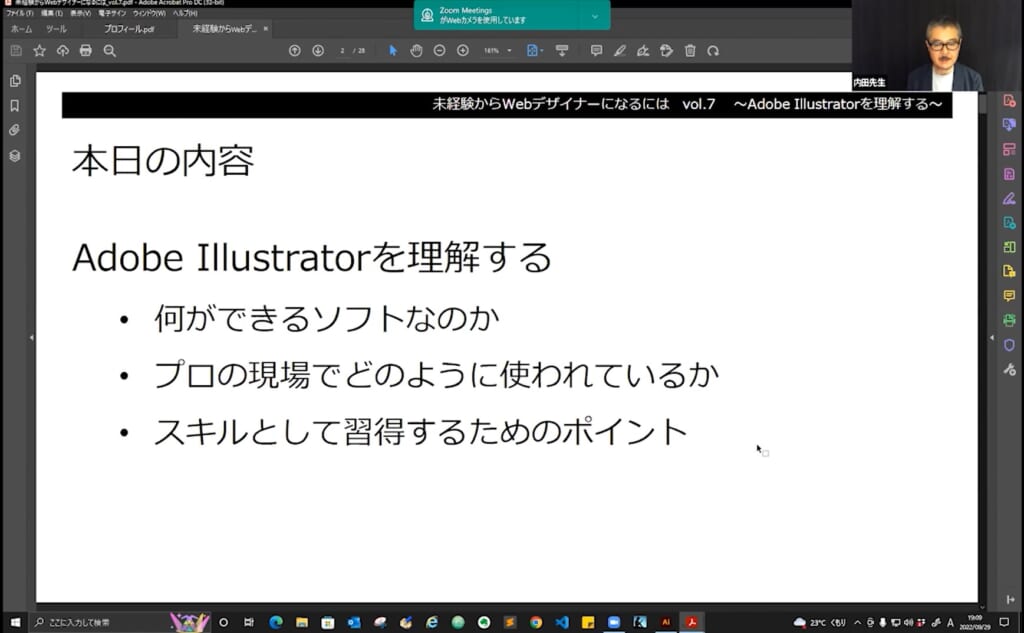
Task: Expand the left navigation pane arrow
Action: pyautogui.click(x=31, y=338)
